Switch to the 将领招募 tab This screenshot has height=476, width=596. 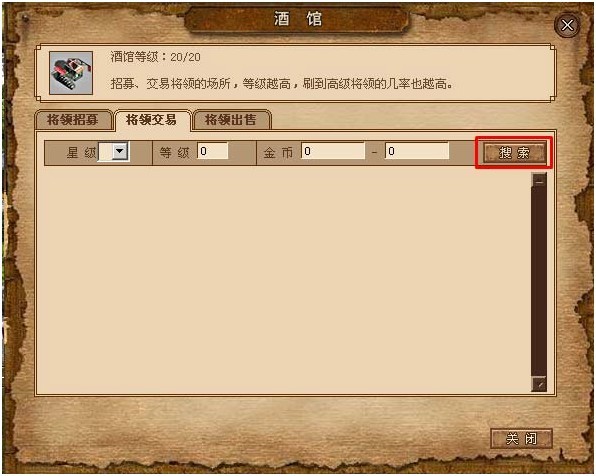pyautogui.click(x=73, y=120)
